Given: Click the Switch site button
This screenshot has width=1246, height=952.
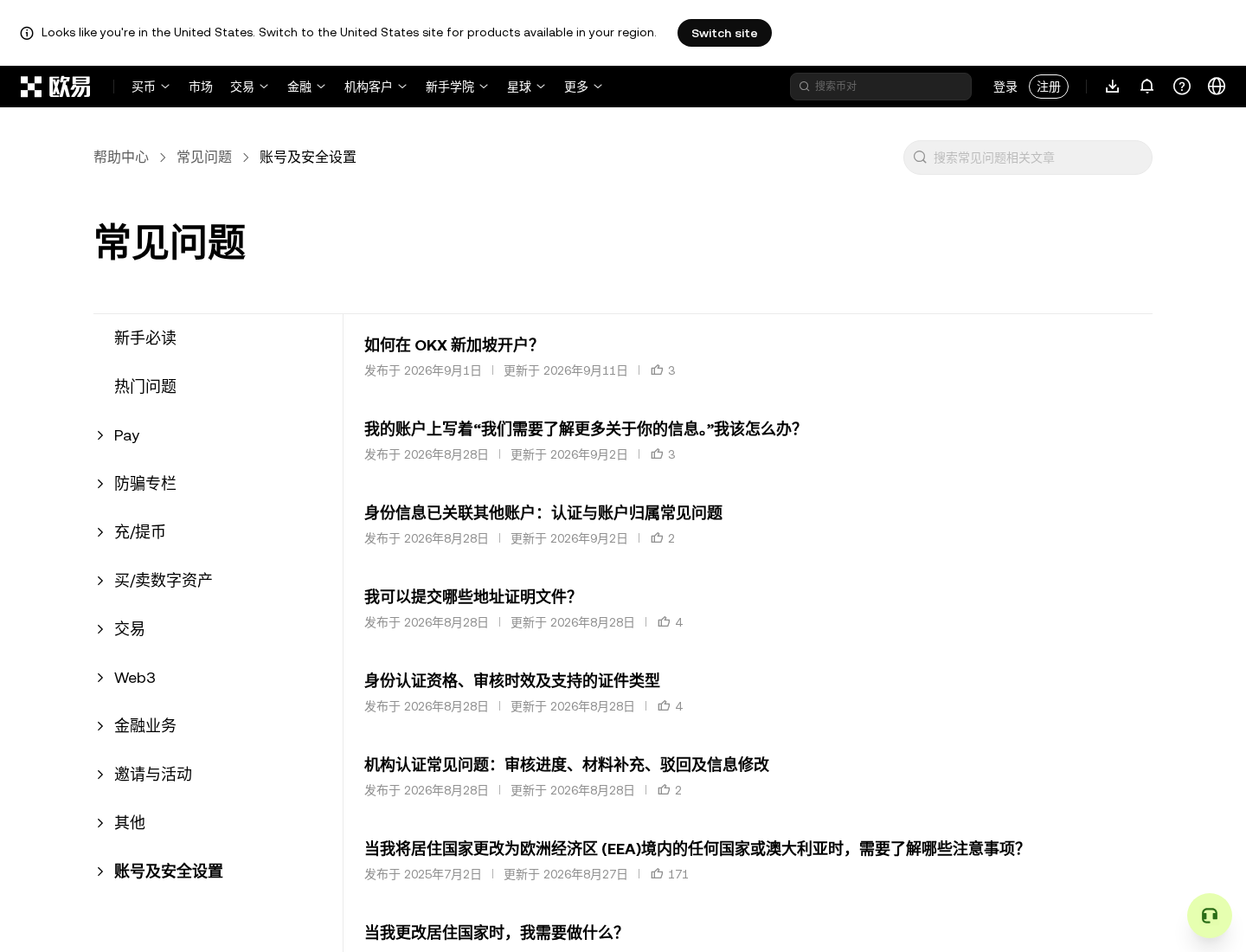Looking at the screenshot, I should click(724, 33).
